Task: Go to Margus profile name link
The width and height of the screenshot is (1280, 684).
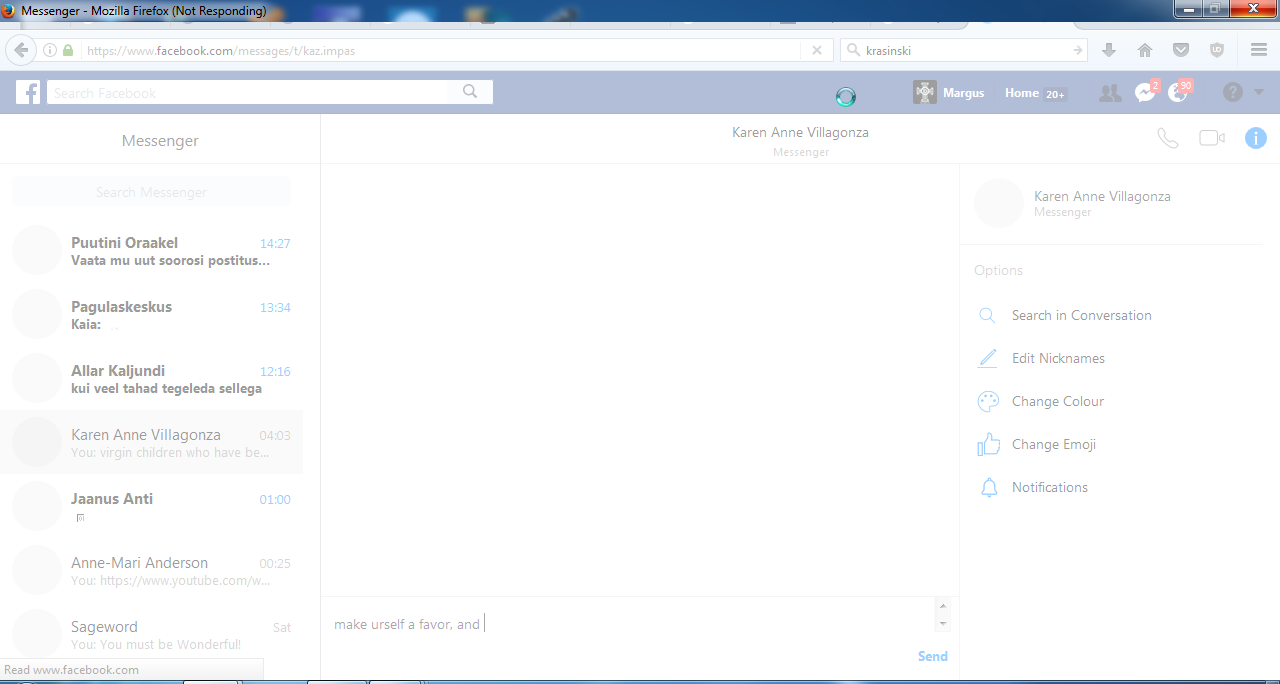Action: click(963, 92)
